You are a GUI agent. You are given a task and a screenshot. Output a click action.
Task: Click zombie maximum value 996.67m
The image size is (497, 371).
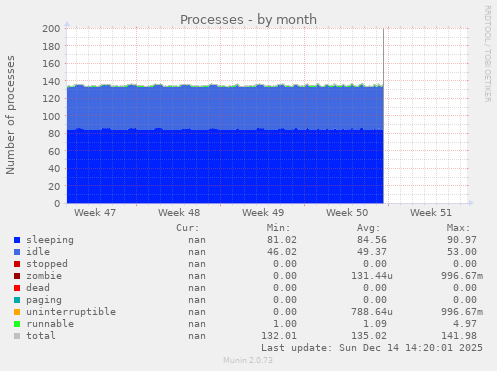(x=462, y=276)
